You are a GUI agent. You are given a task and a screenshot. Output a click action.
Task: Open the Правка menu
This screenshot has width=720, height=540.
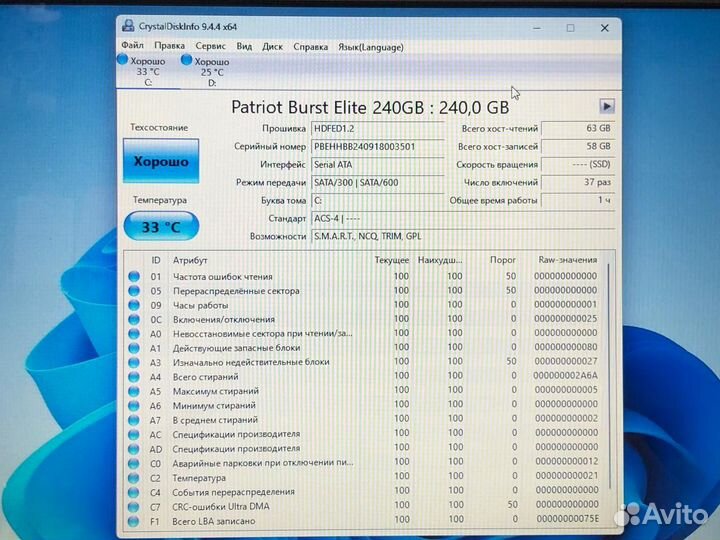tap(169, 46)
